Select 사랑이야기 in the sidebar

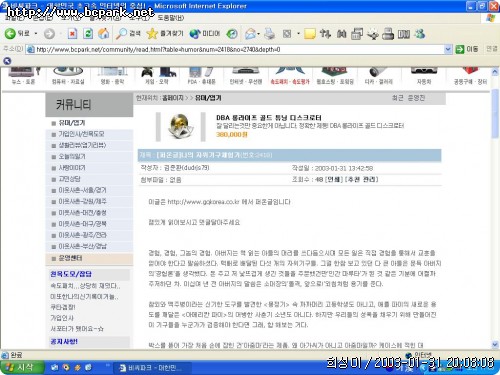coord(72,168)
